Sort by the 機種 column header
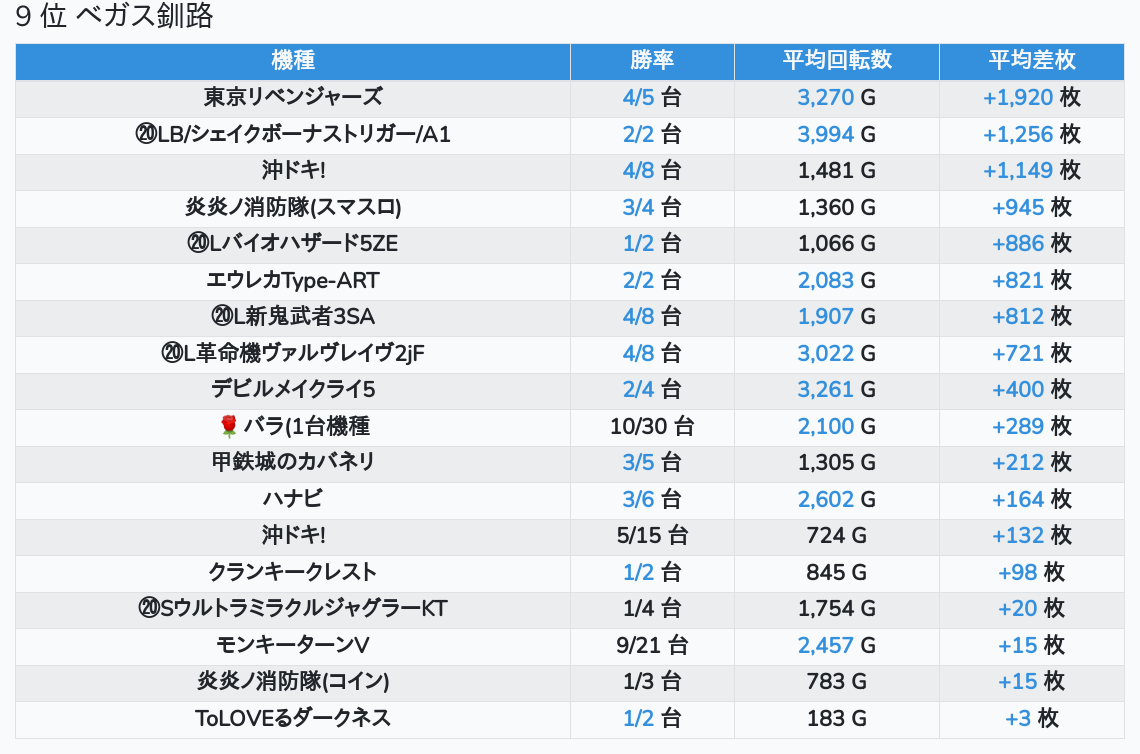Screen dimensions: 1140x754 point(293,61)
